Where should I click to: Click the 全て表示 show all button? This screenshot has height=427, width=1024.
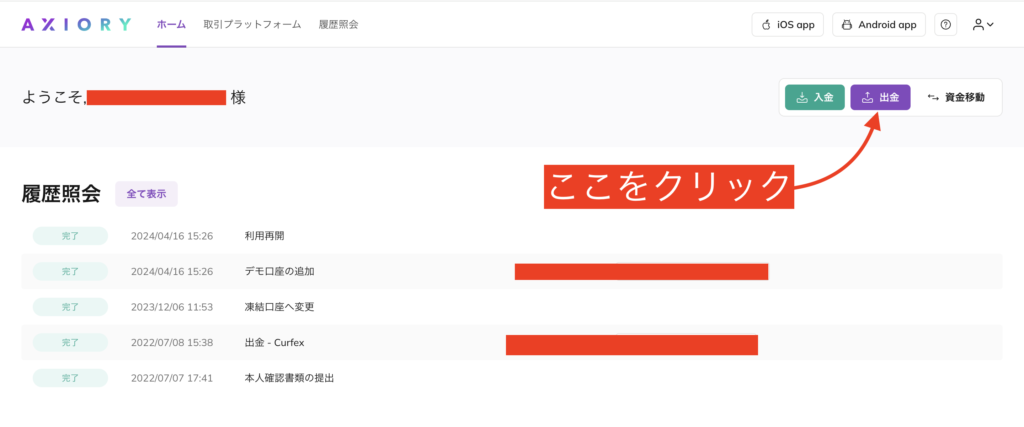(x=146, y=193)
